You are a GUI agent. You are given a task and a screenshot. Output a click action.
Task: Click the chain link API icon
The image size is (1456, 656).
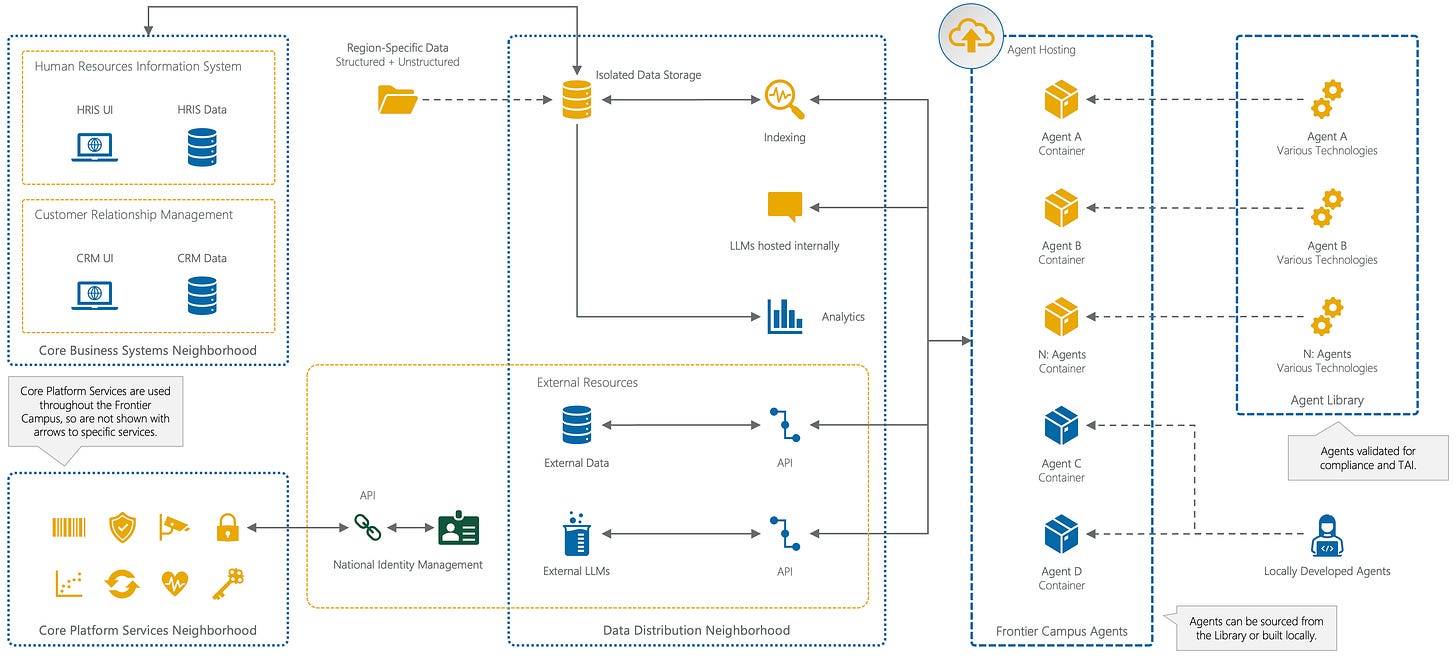click(367, 527)
